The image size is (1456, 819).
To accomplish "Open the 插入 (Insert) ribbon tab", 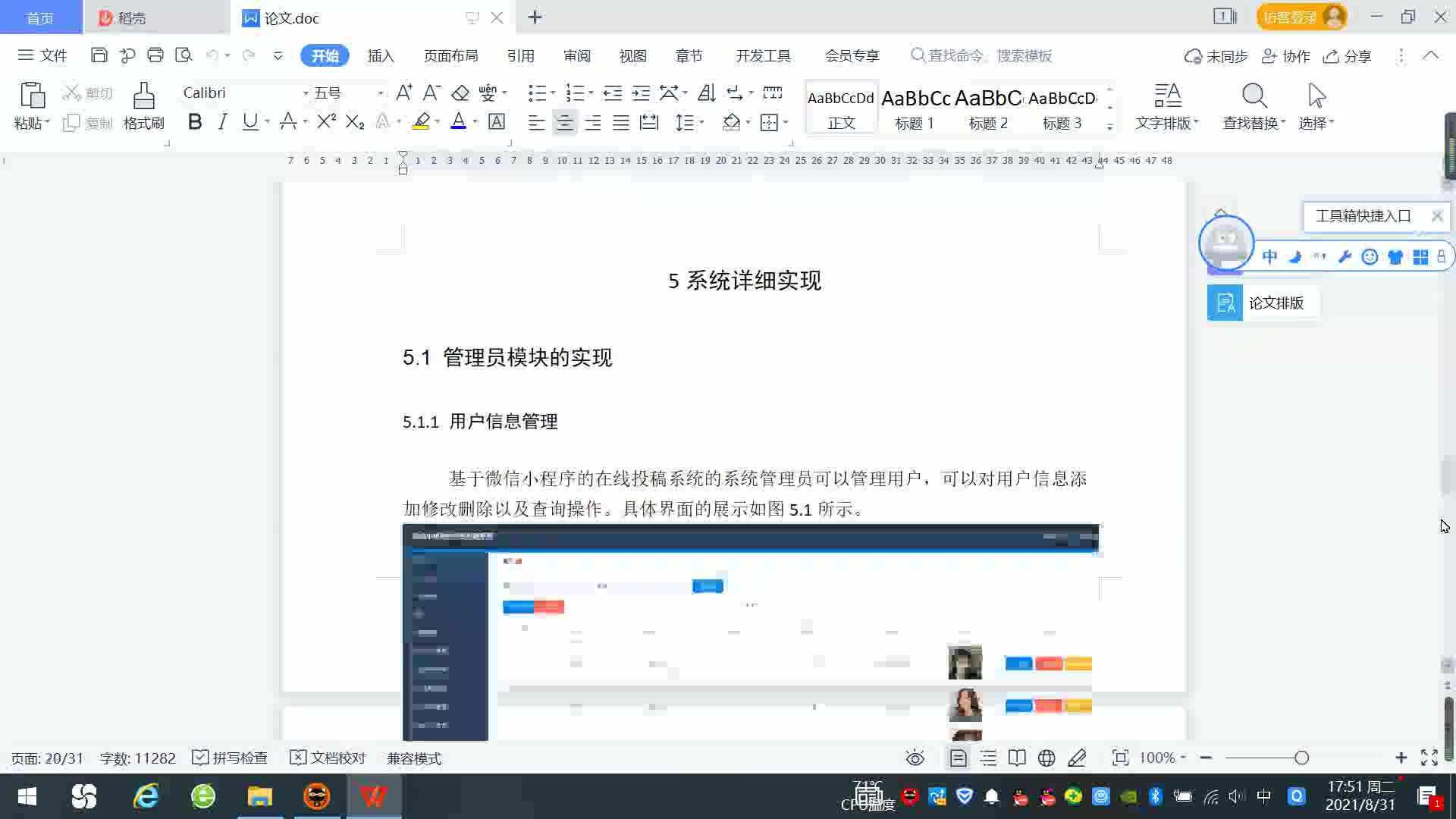I will (x=381, y=55).
